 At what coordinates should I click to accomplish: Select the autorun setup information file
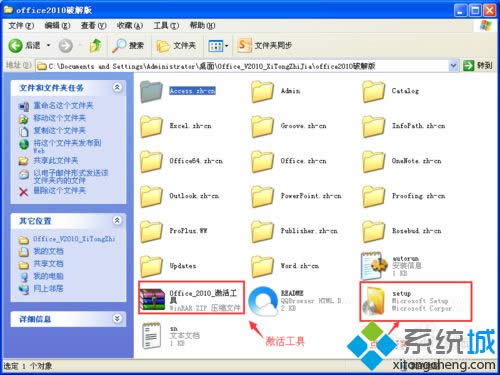click(x=391, y=266)
